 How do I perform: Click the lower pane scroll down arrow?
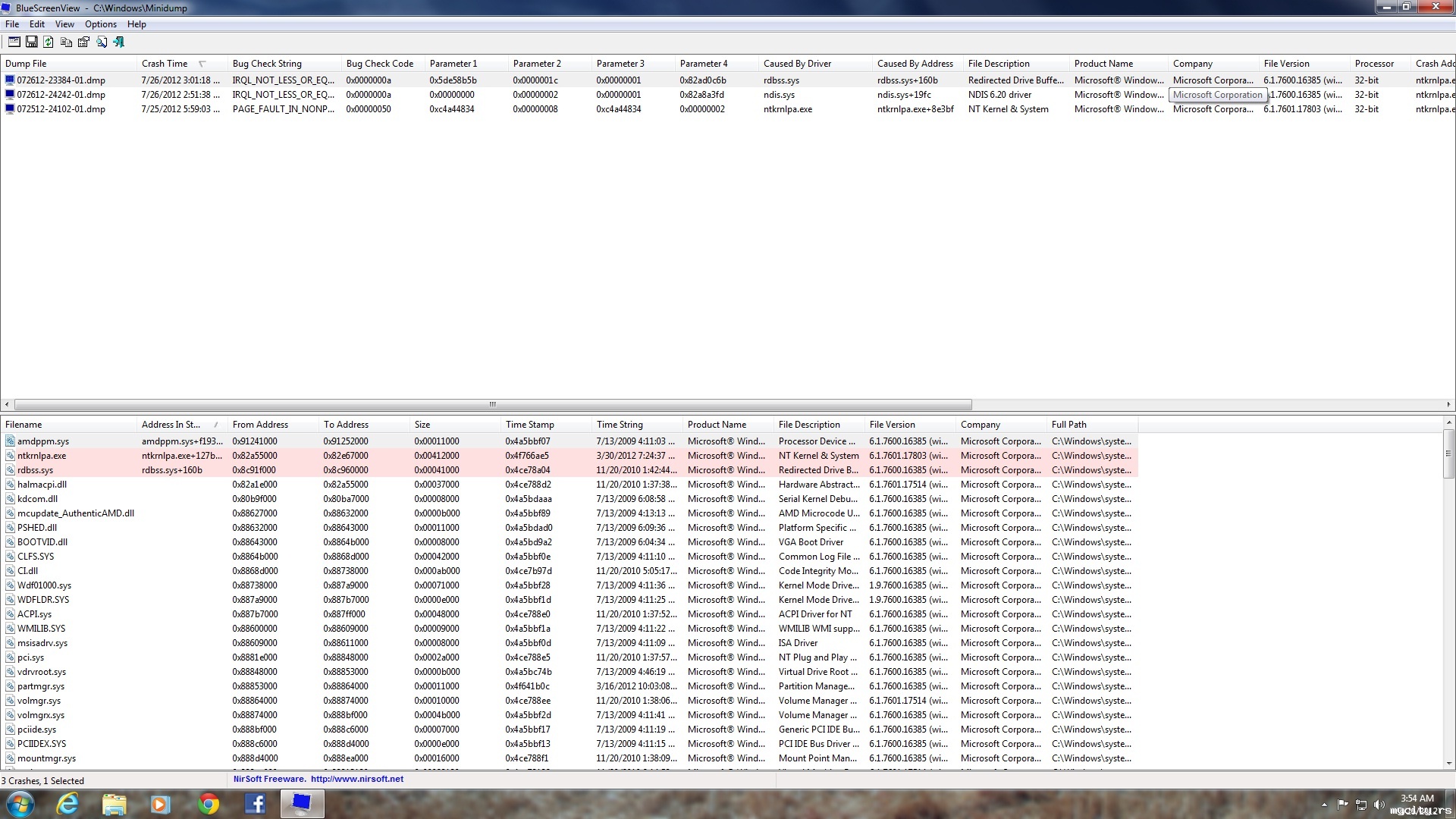click(1448, 763)
